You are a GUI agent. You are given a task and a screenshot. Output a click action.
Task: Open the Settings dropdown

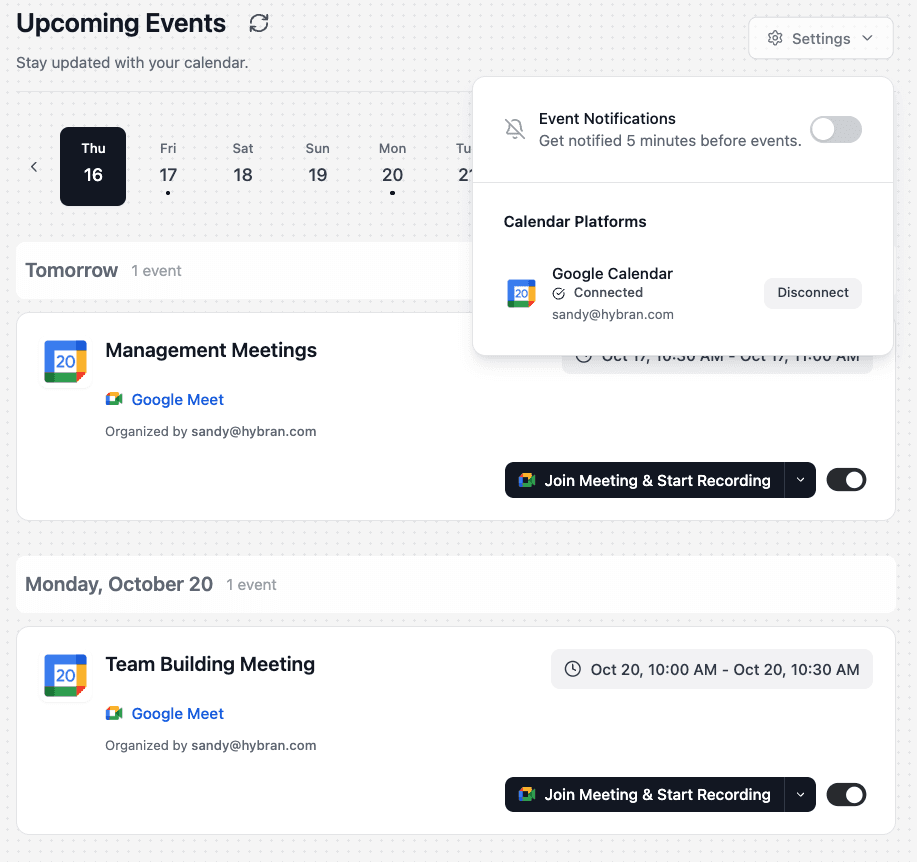click(x=820, y=39)
